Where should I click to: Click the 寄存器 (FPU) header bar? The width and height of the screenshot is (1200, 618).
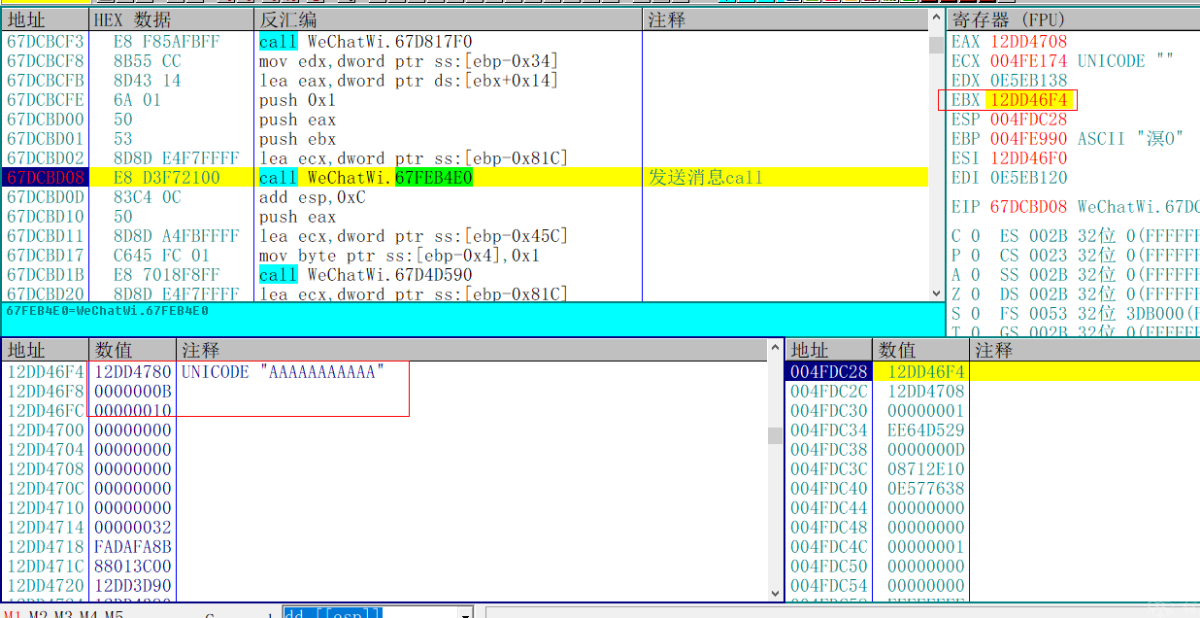1073,20
